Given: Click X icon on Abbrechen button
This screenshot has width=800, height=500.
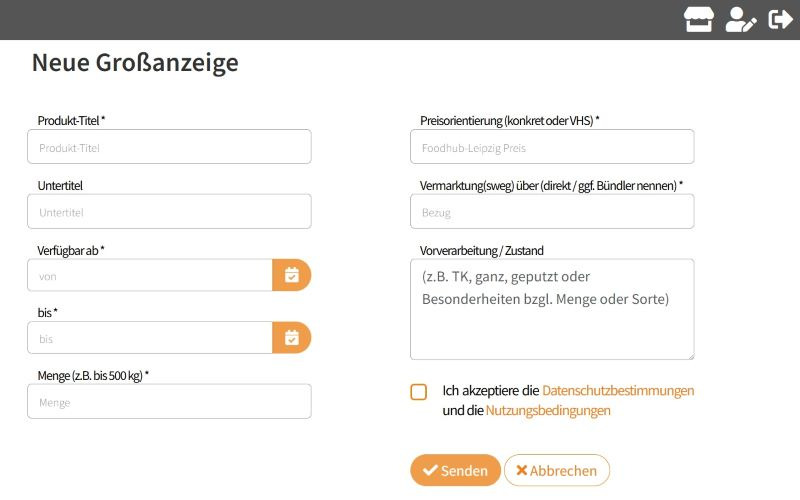Looking at the screenshot, I should (521, 470).
